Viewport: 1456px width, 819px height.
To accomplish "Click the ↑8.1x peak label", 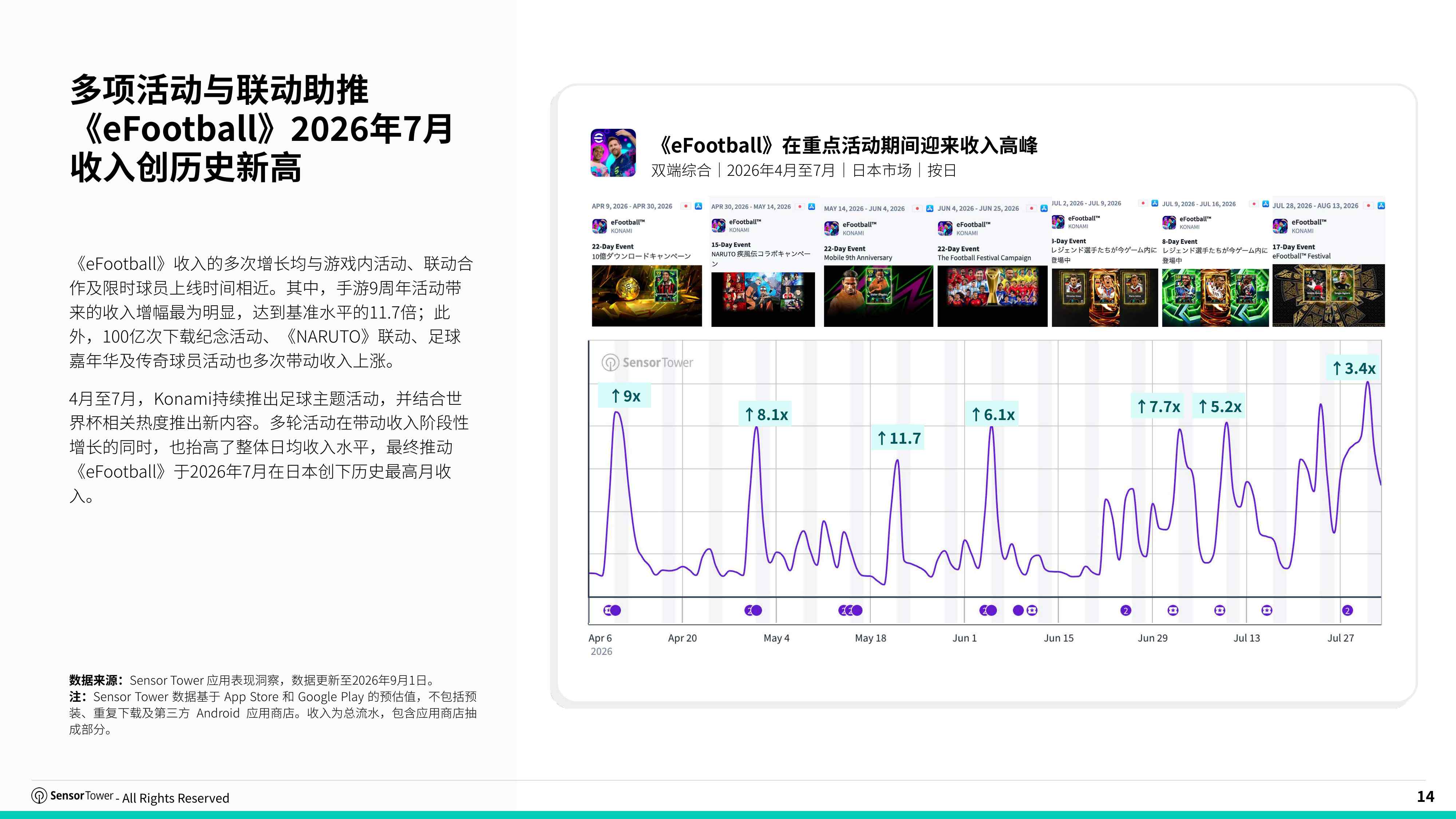I will pos(765,414).
